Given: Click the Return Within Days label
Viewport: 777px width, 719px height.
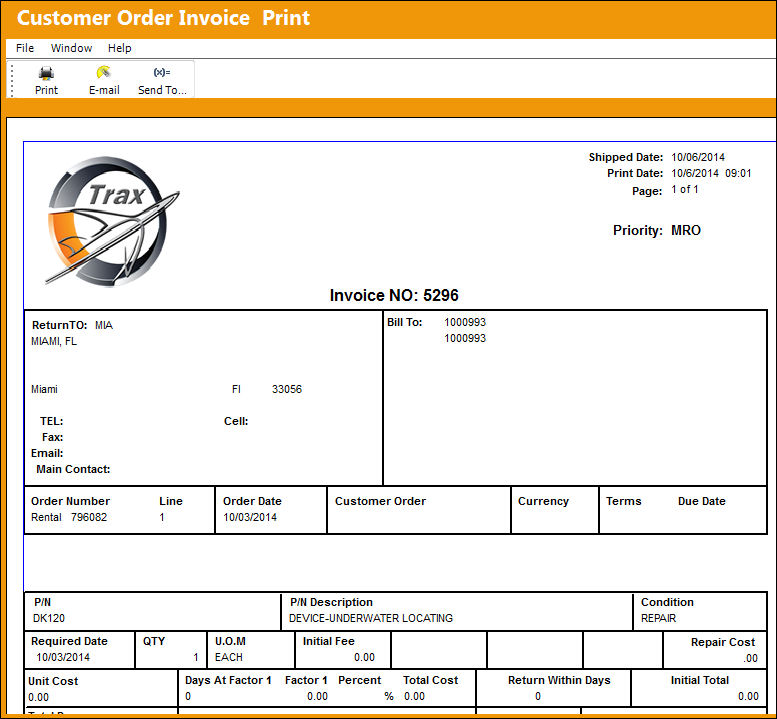Looking at the screenshot, I should (x=559, y=680).
